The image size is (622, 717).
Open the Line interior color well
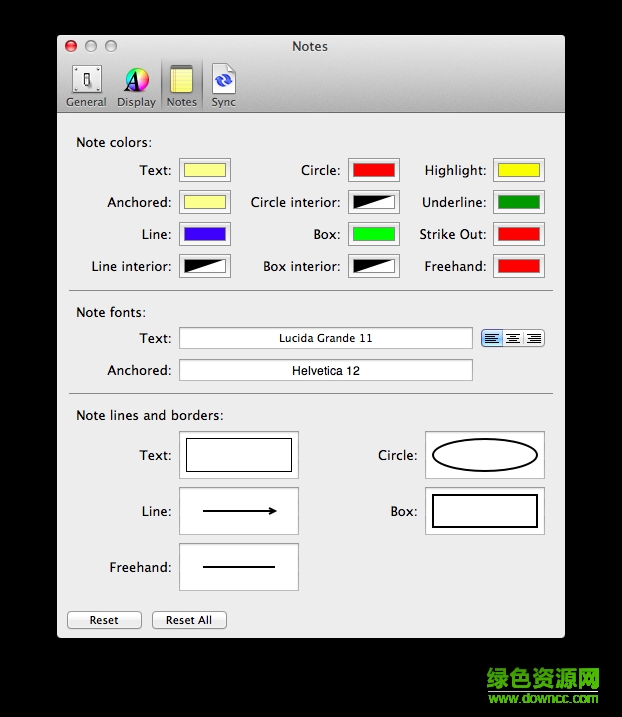(x=205, y=266)
